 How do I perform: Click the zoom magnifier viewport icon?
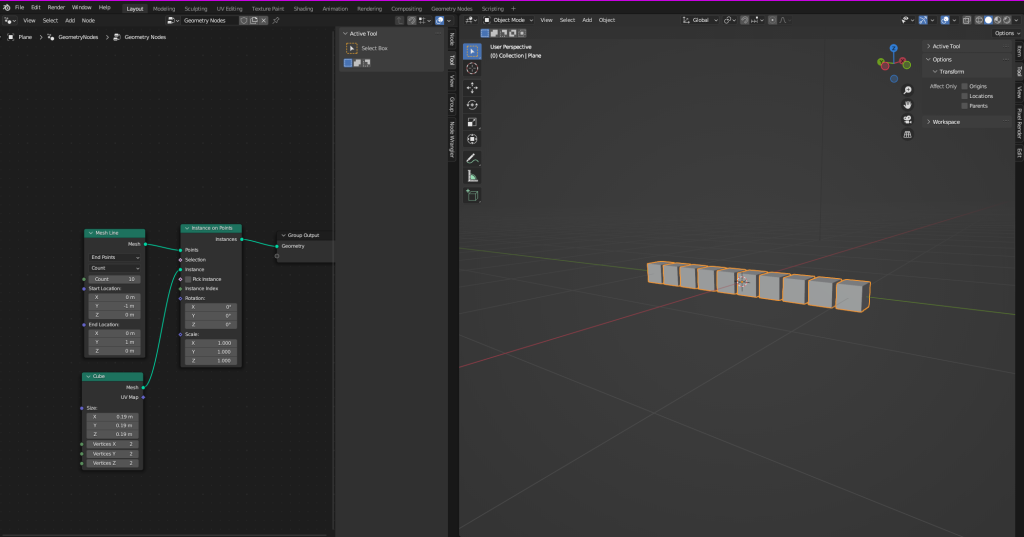click(x=907, y=89)
